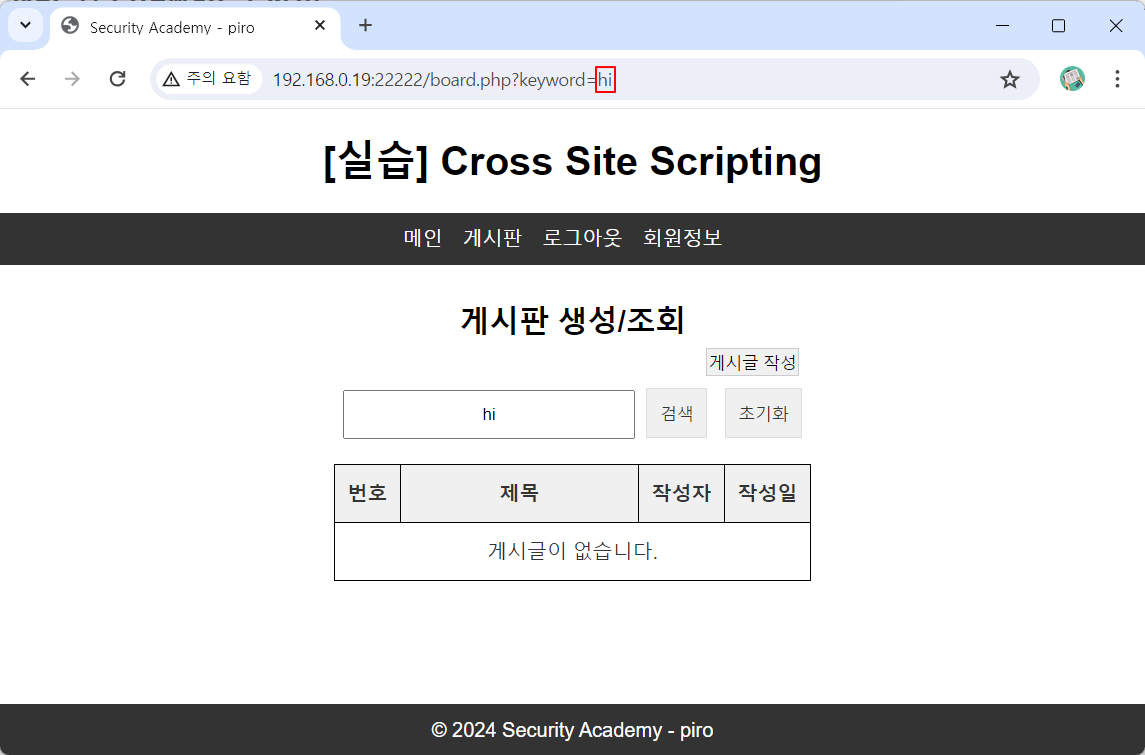Image resolution: width=1145 pixels, height=755 pixels.
Task: Click the 로그아웃 navigation link
Action: 582,238
